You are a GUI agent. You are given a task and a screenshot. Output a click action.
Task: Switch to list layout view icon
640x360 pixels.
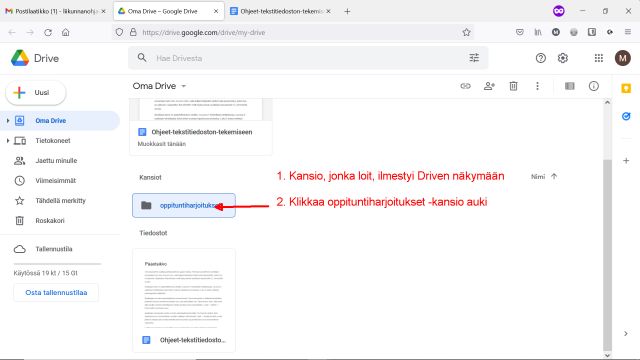[569, 86]
